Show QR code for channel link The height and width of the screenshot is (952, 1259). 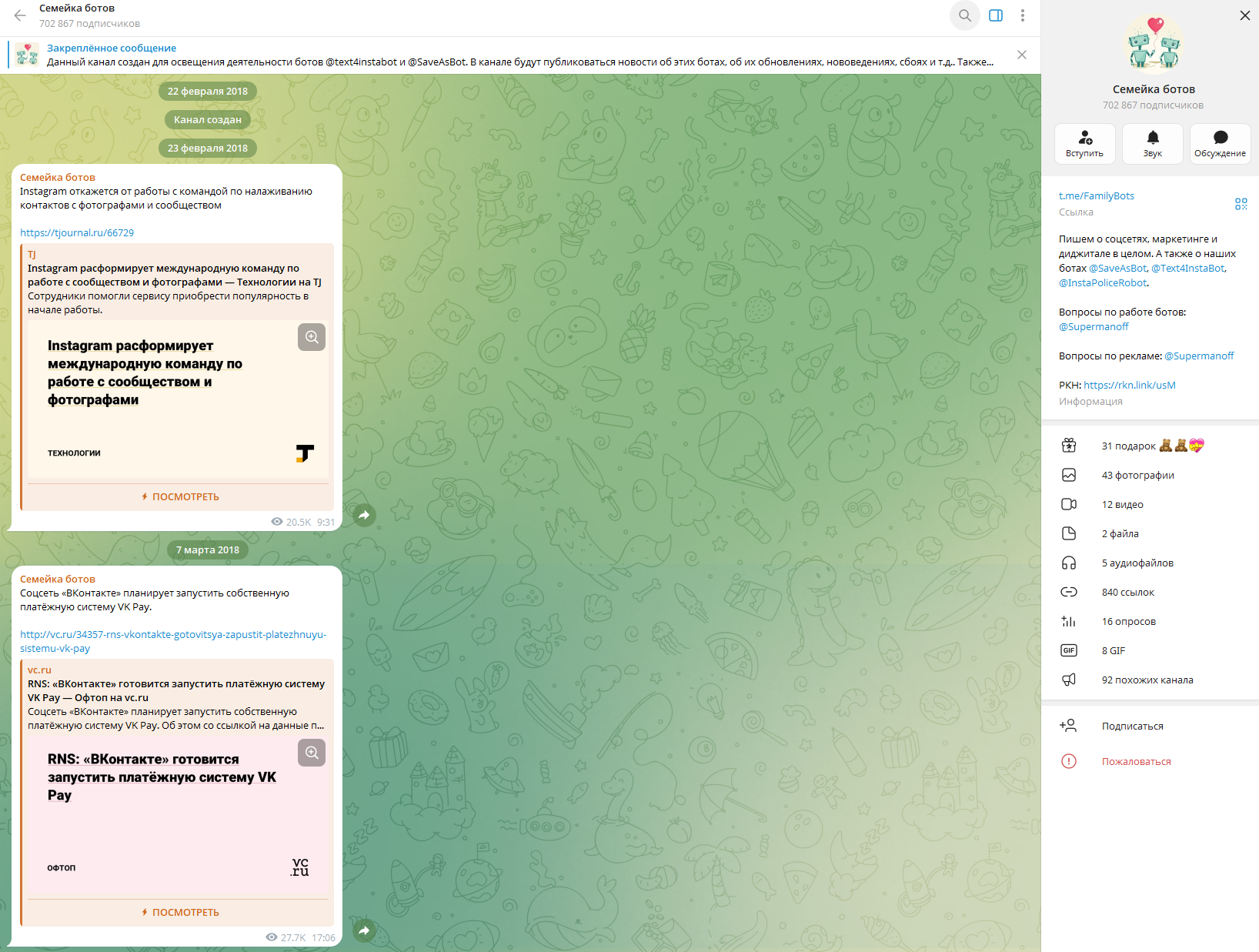(1241, 204)
